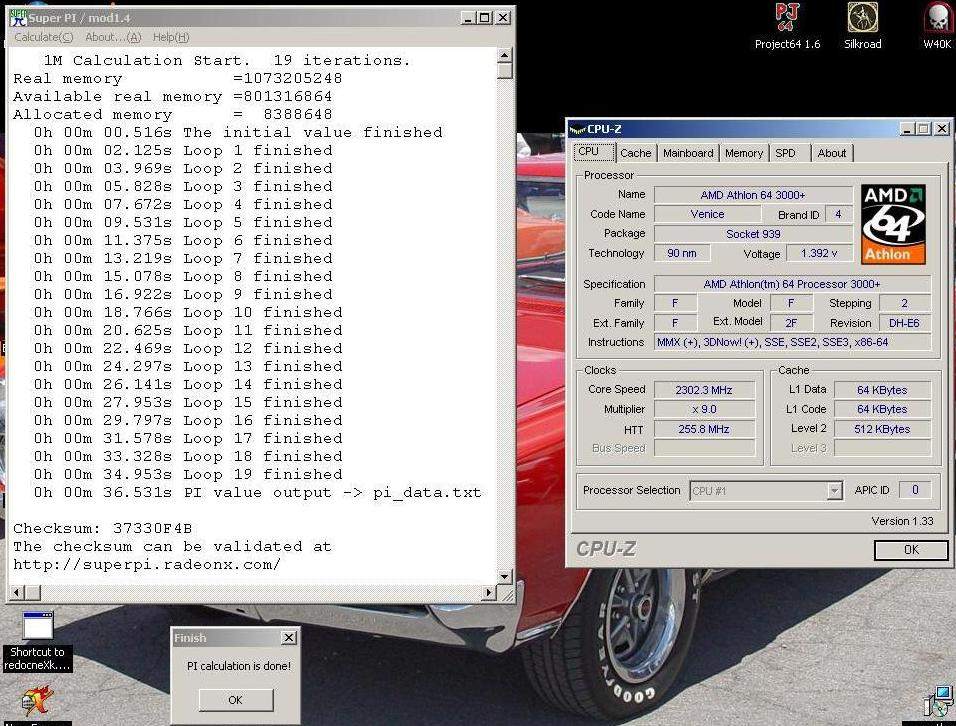Click the Core Speed value 2302.3 MHz

click(x=704, y=390)
